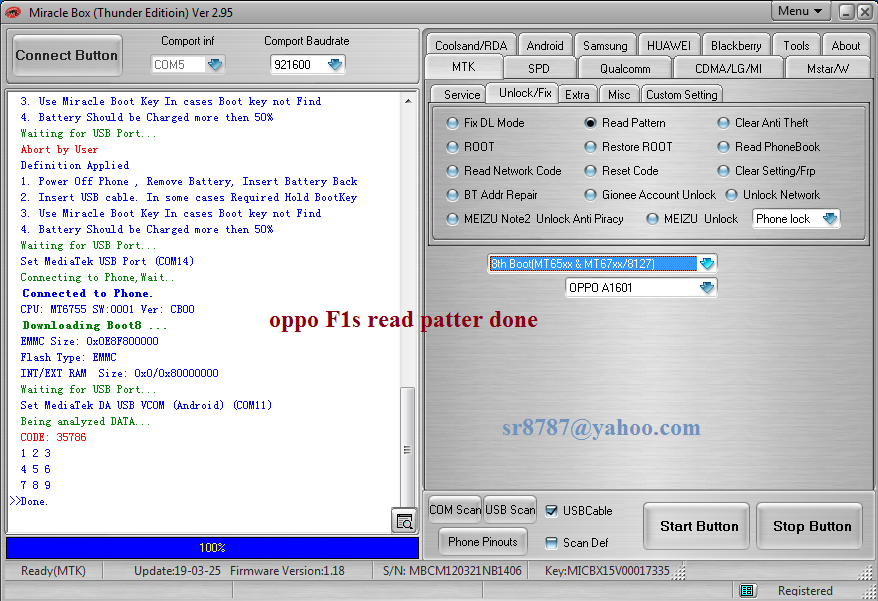This screenshot has width=878, height=601.
Task: Open Phone Pinouts
Action: [x=483, y=542]
